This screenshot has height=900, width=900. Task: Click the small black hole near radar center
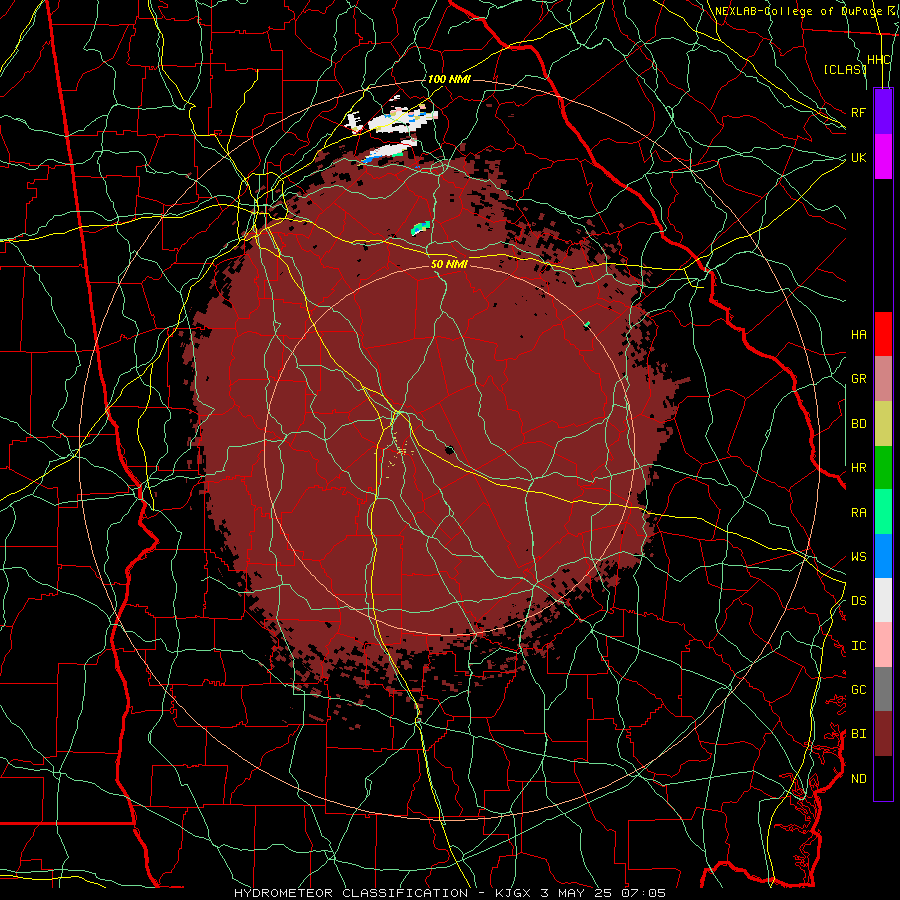(x=449, y=449)
